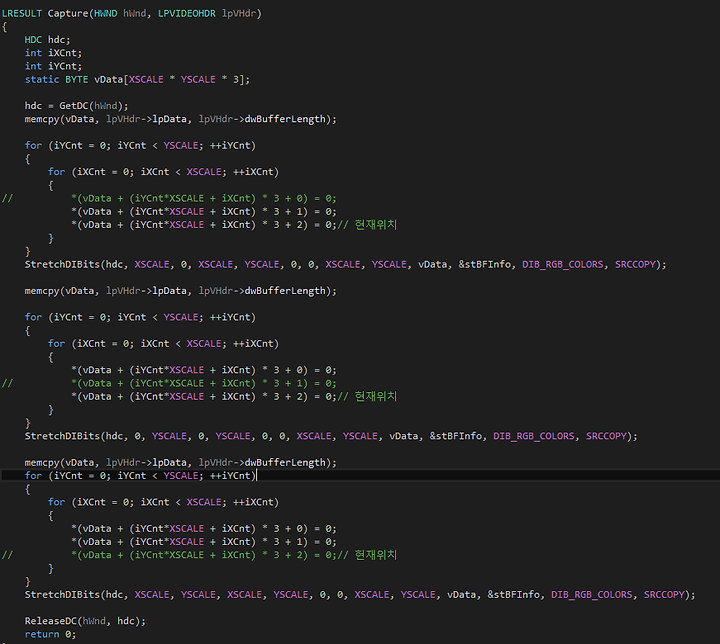
Task: Click StretchDIBits call starting "hdc, XSCALE, YSCALE, XSCALE"
Action: pyautogui.click(x=360, y=595)
